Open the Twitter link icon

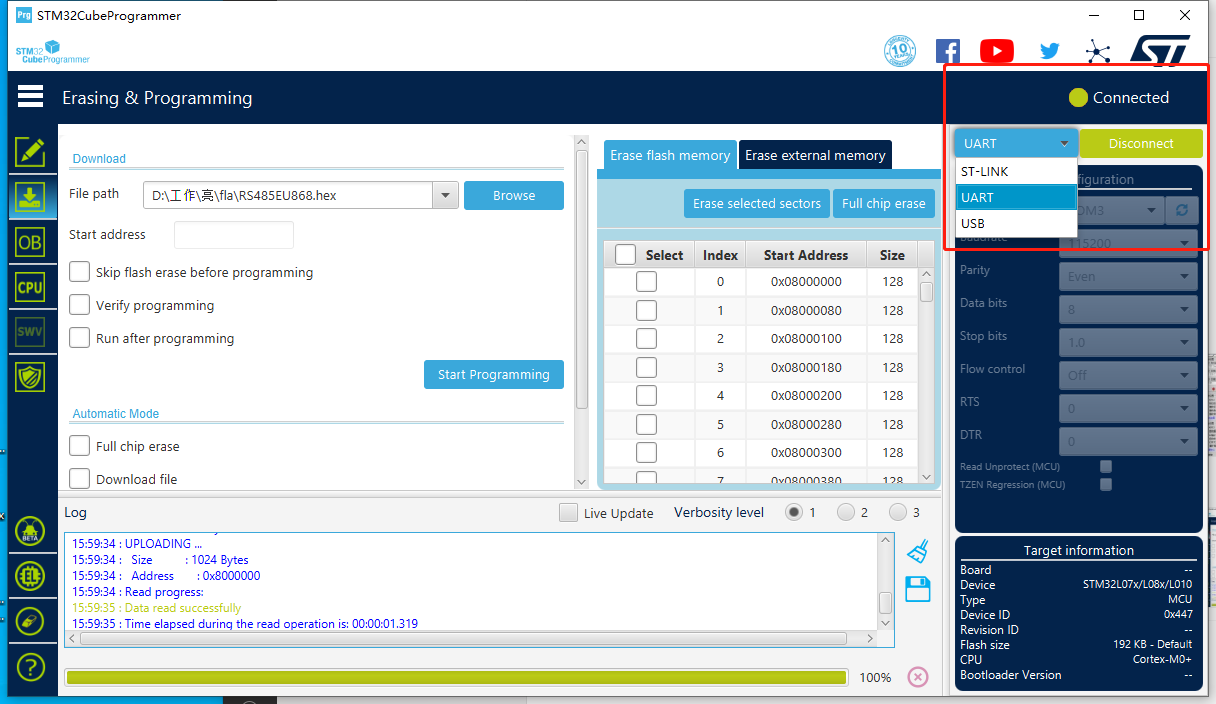[1049, 51]
